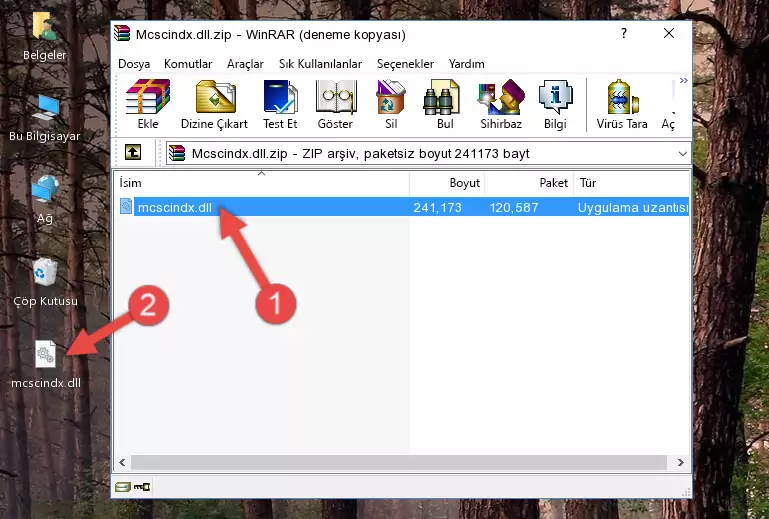
Task: Open the Sık Kullanılanlar menu
Action: (x=320, y=64)
